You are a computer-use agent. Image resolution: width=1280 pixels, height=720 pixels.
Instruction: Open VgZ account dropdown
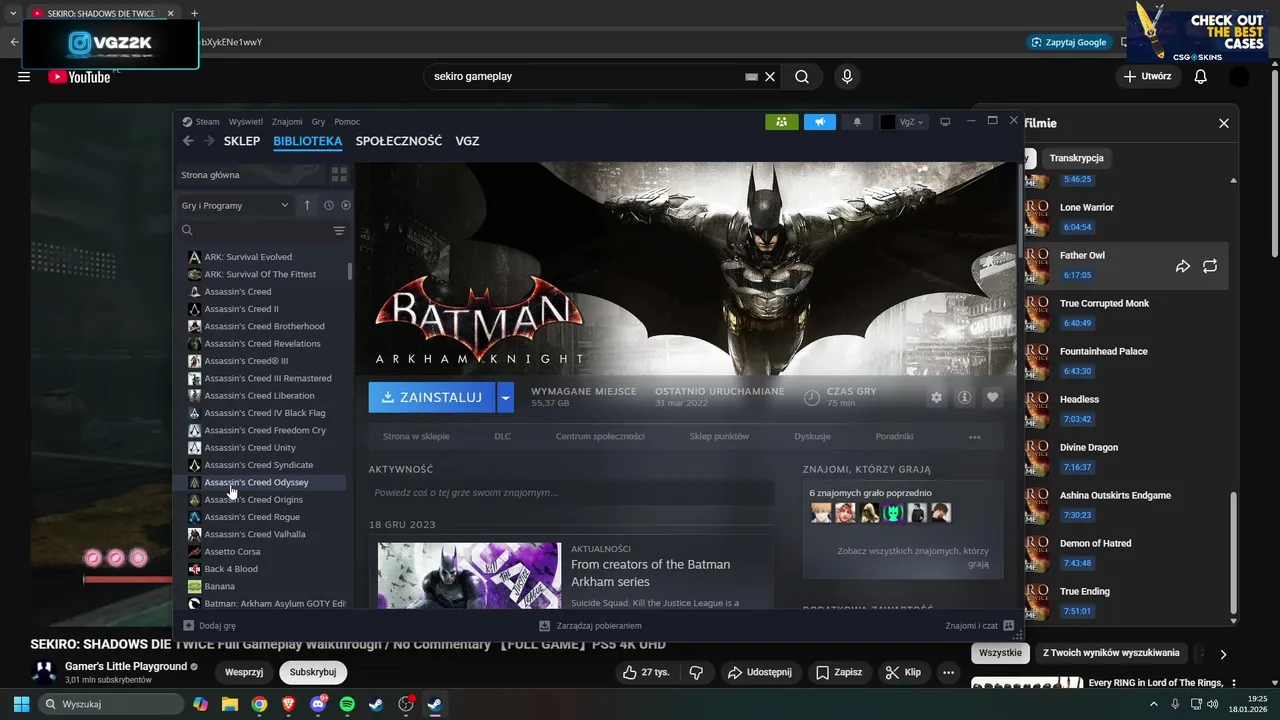[904, 122]
